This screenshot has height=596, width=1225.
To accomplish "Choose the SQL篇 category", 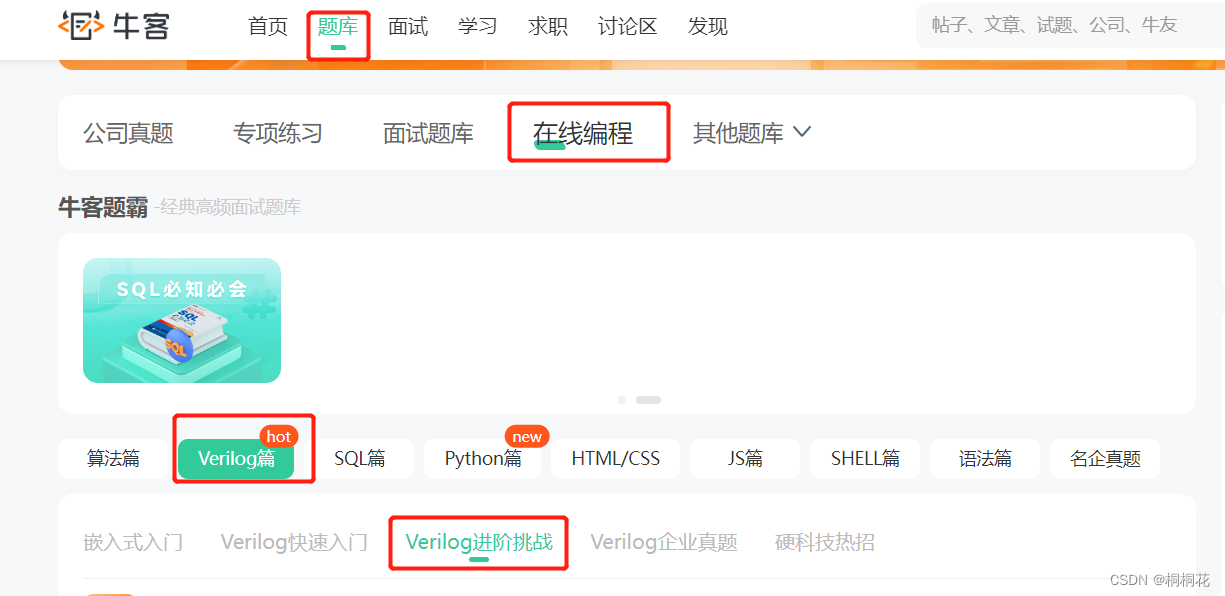I will tap(360, 459).
